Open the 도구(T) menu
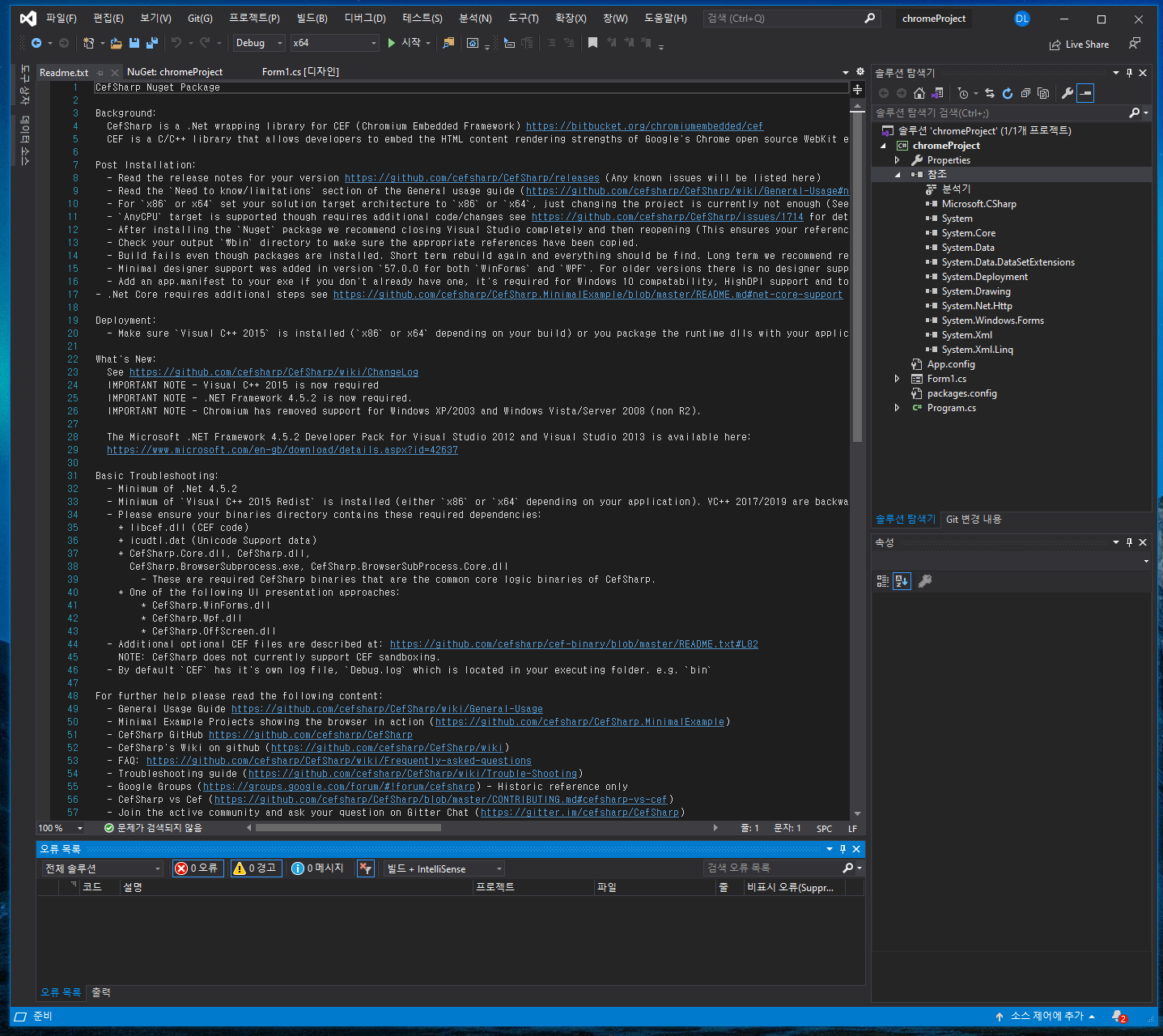This screenshot has width=1163, height=1036. pyautogui.click(x=524, y=18)
